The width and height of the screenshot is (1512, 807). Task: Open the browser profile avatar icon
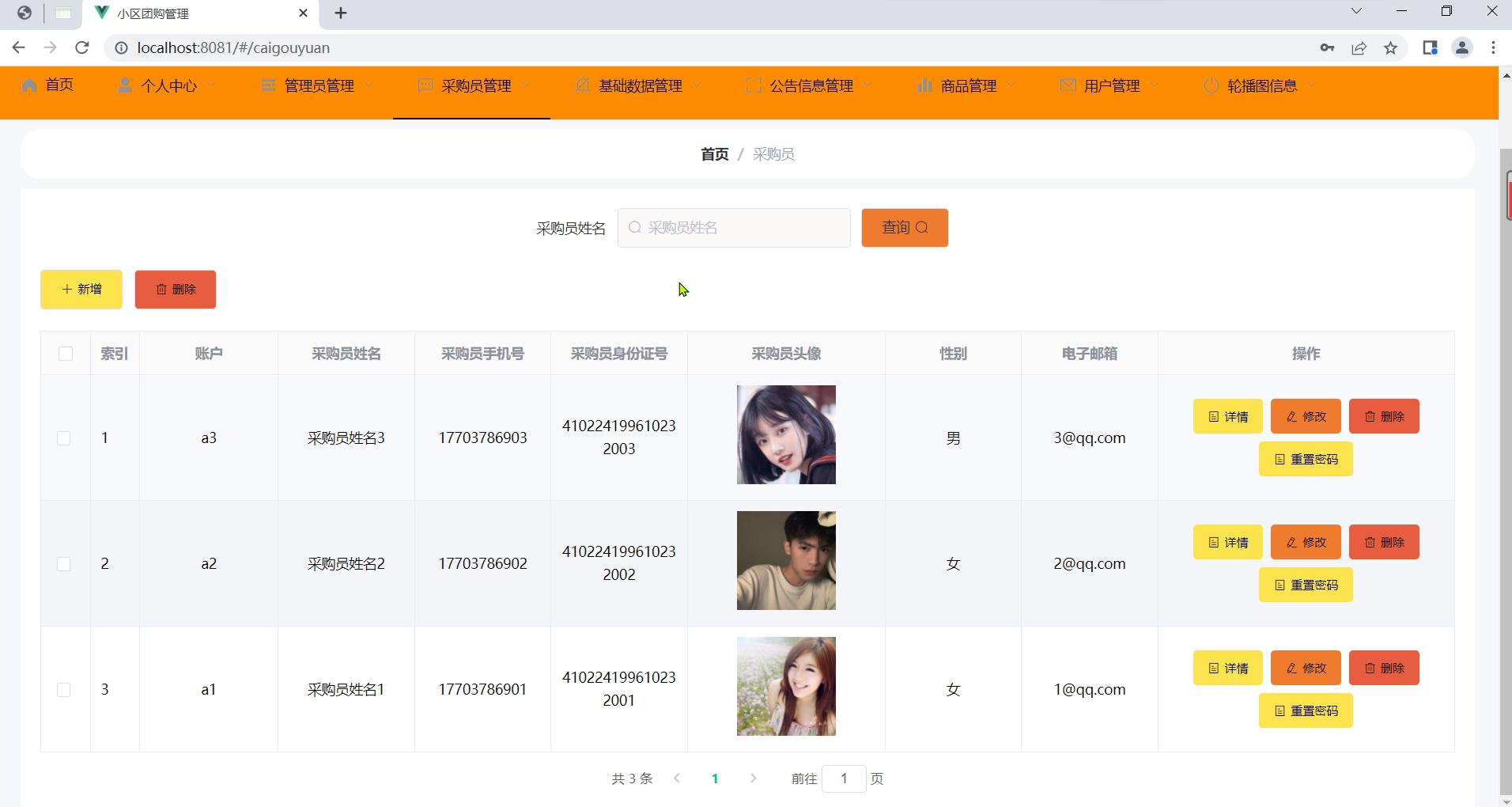pos(1461,48)
